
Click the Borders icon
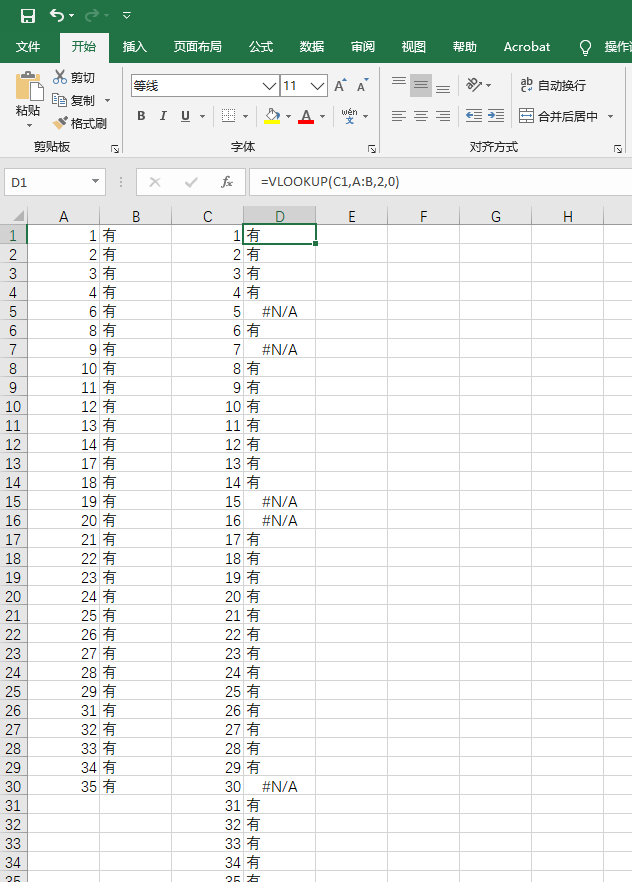click(228, 116)
